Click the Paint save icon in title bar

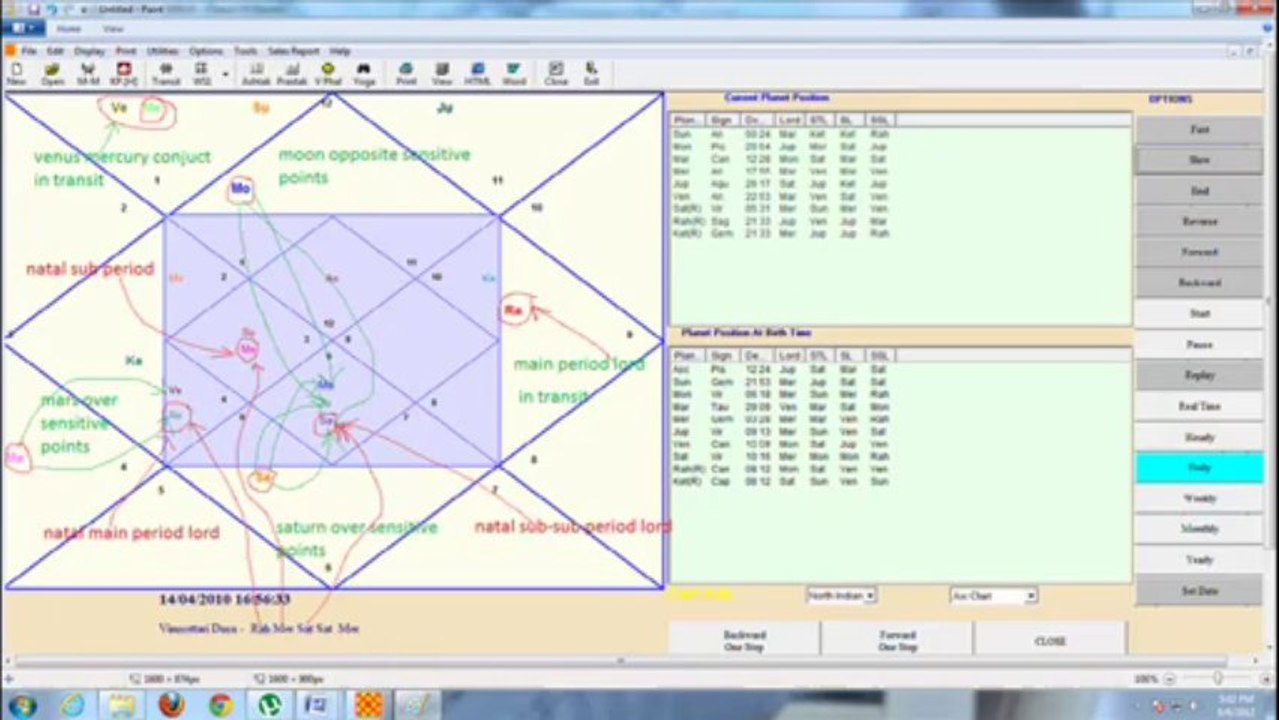coord(33,8)
